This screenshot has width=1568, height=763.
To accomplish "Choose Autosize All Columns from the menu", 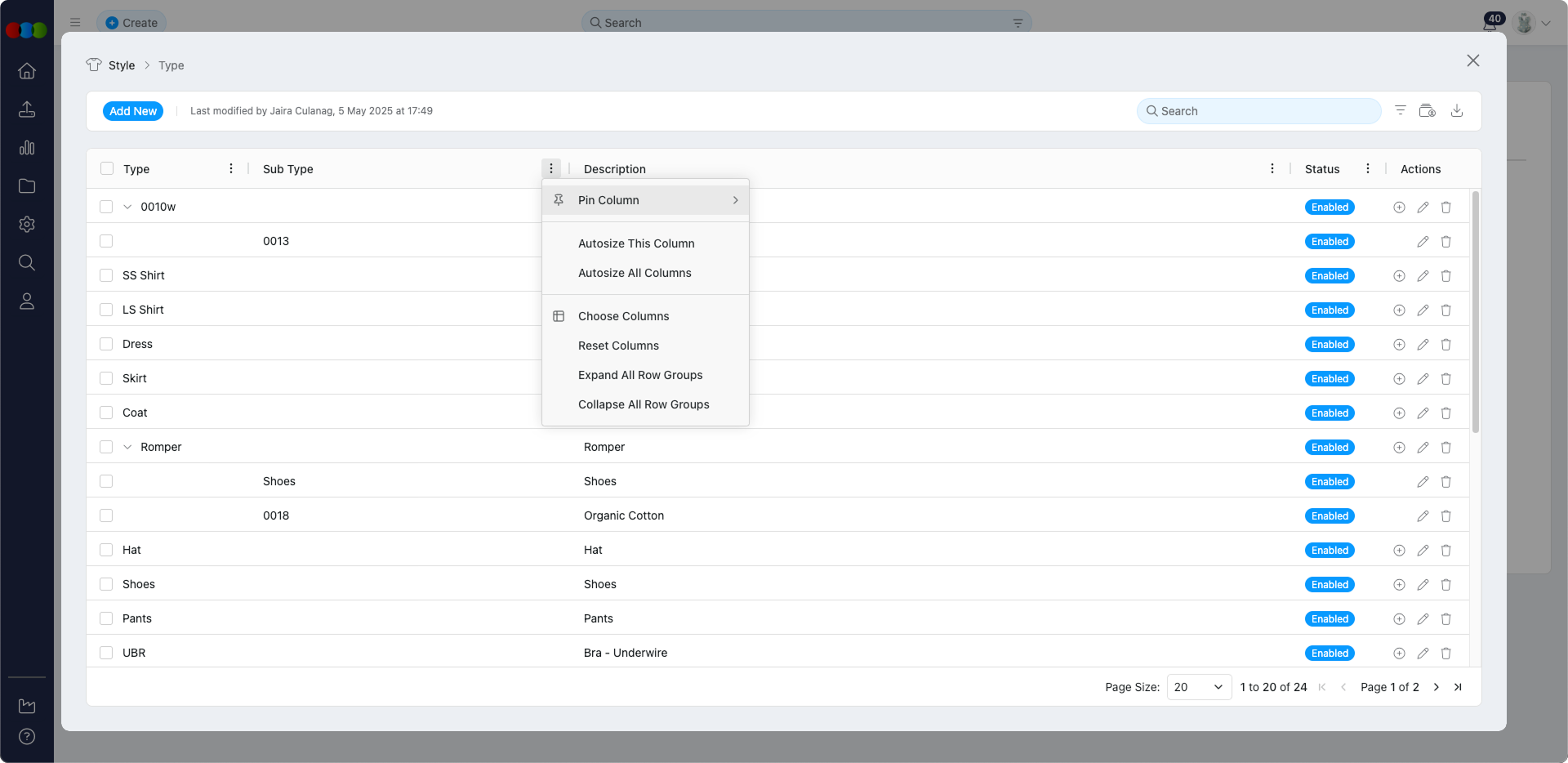I will click(x=635, y=273).
